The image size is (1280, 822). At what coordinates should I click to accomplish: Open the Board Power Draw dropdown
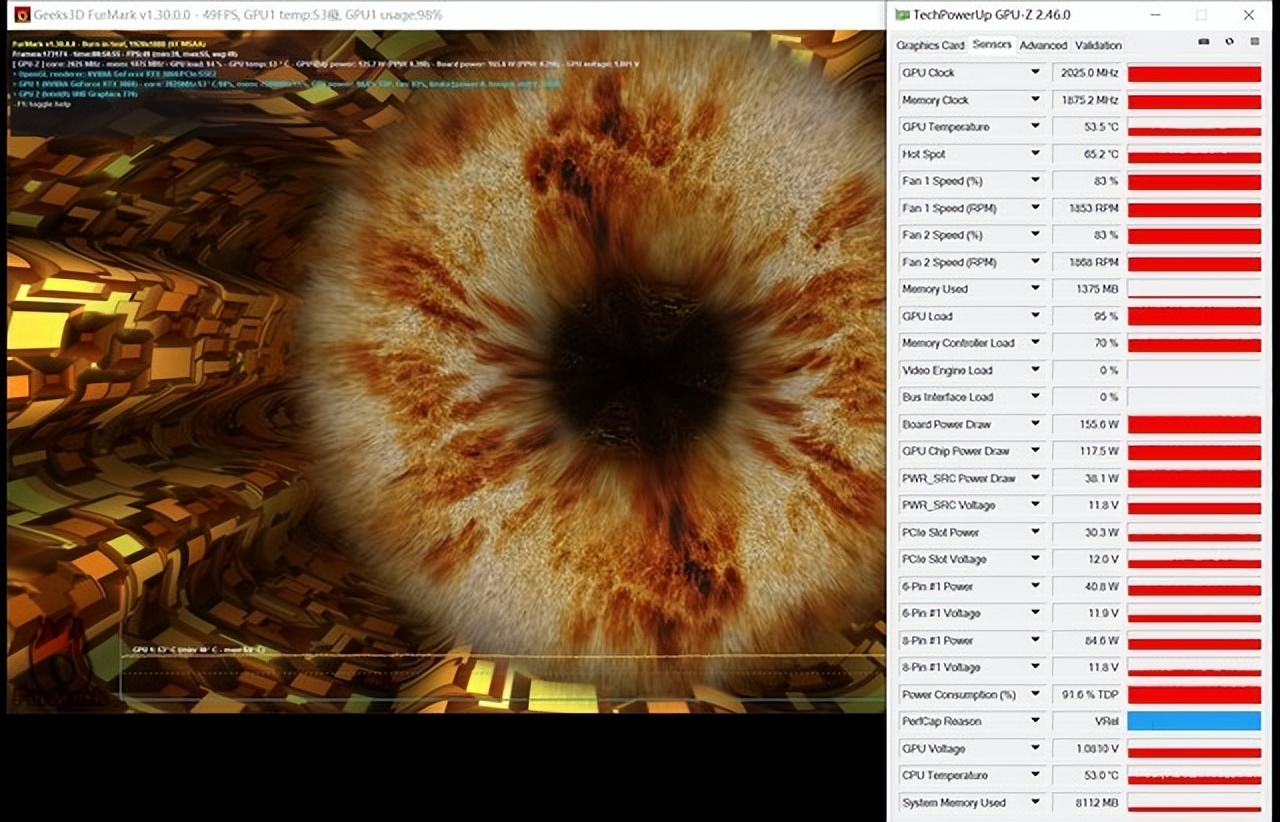pyautogui.click(x=1035, y=424)
